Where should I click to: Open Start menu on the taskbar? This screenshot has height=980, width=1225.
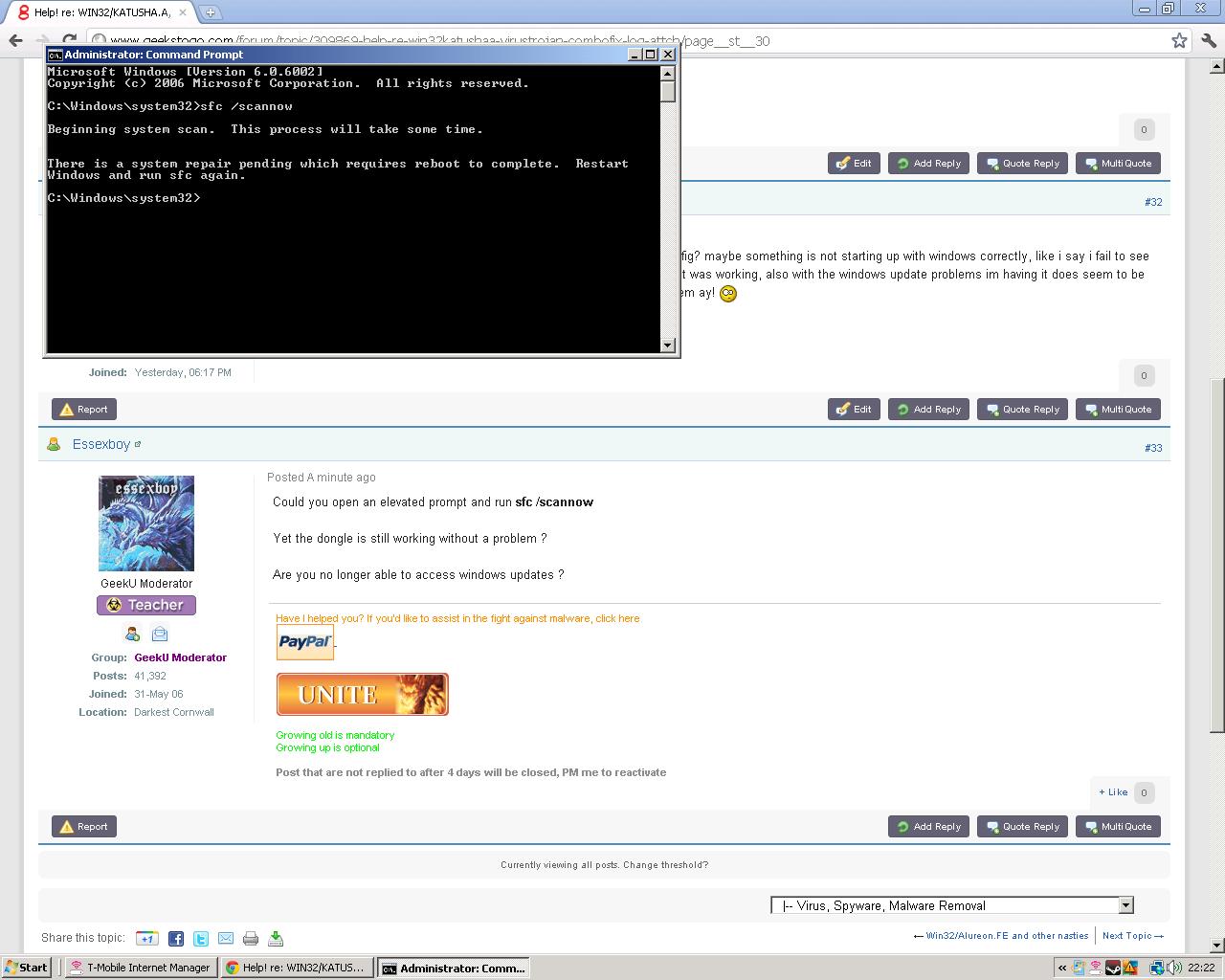pyautogui.click(x=27, y=968)
